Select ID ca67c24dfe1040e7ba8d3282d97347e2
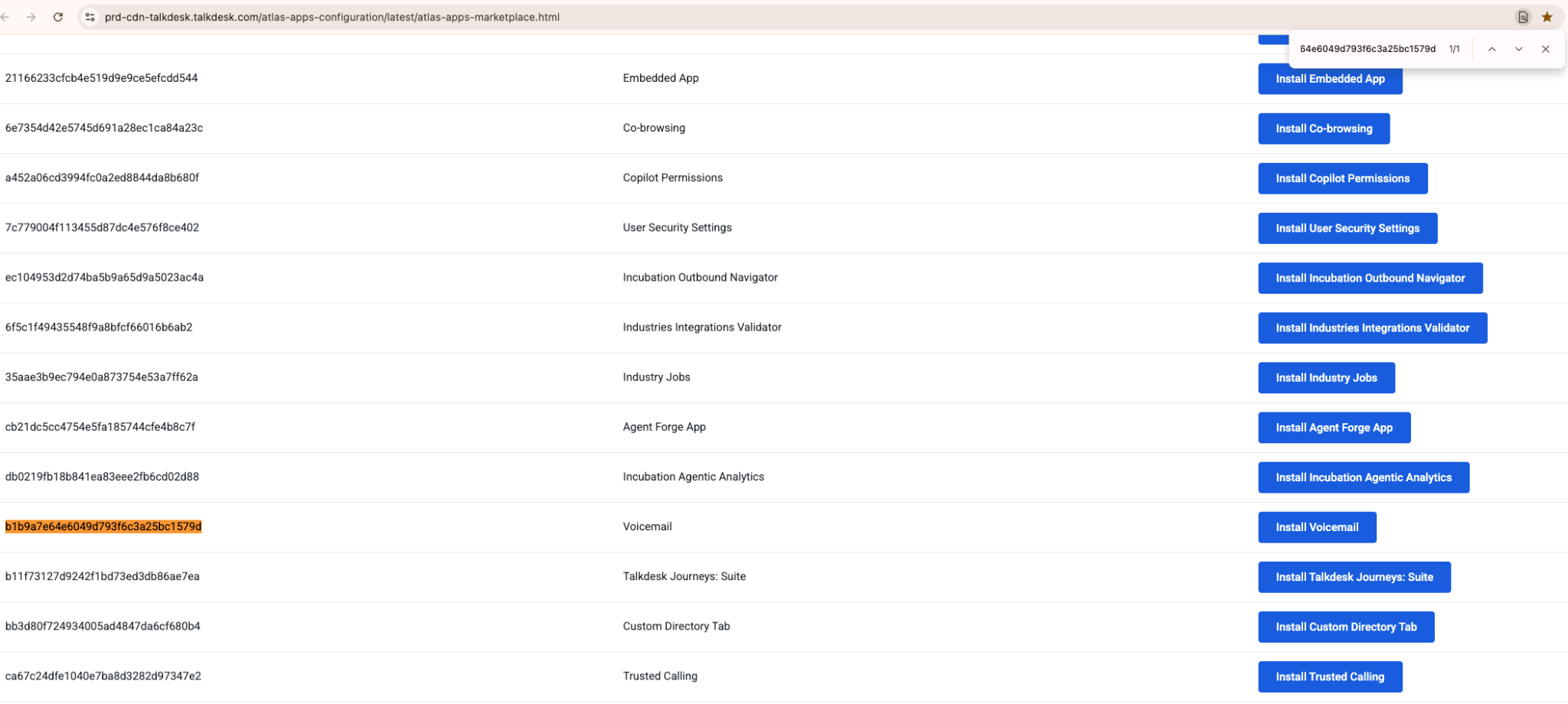1568x704 pixels. tap(103, 676)
